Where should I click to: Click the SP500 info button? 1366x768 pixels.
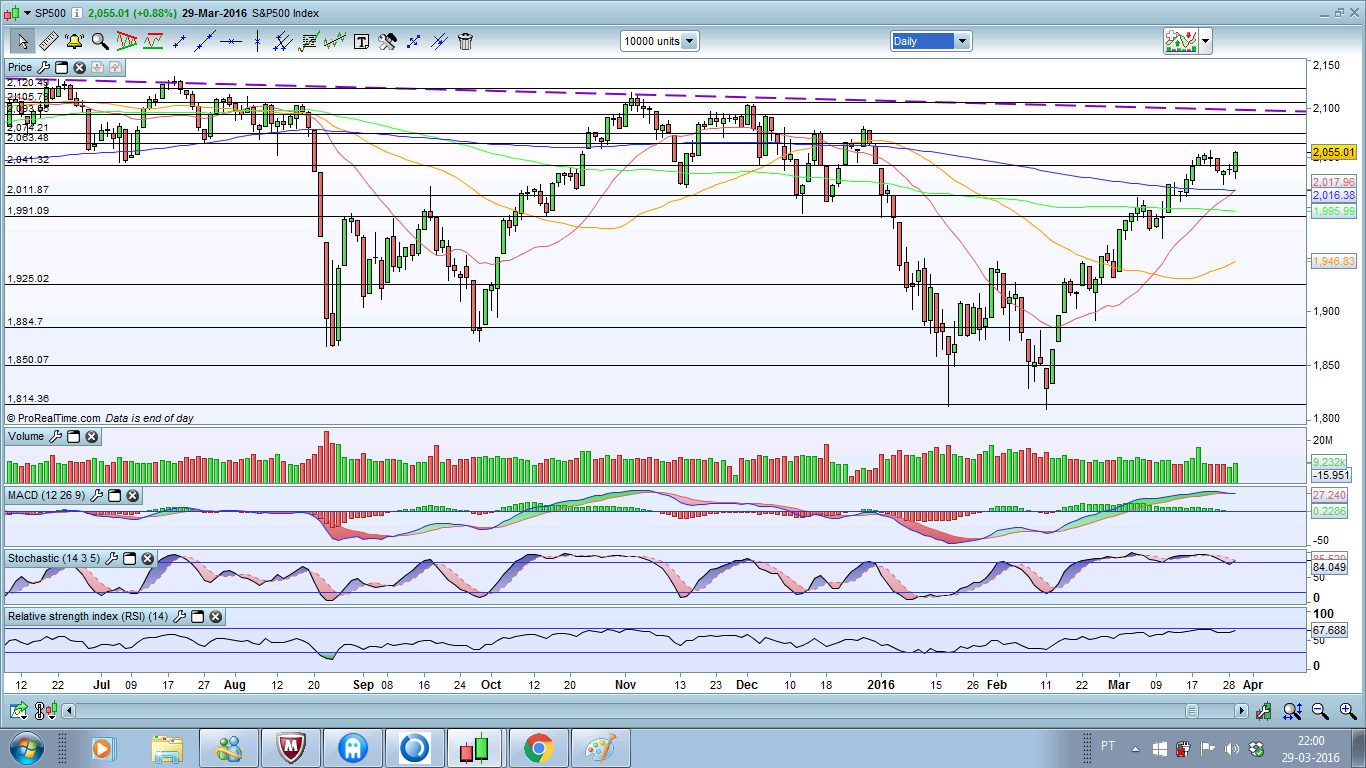coord(77,13)
